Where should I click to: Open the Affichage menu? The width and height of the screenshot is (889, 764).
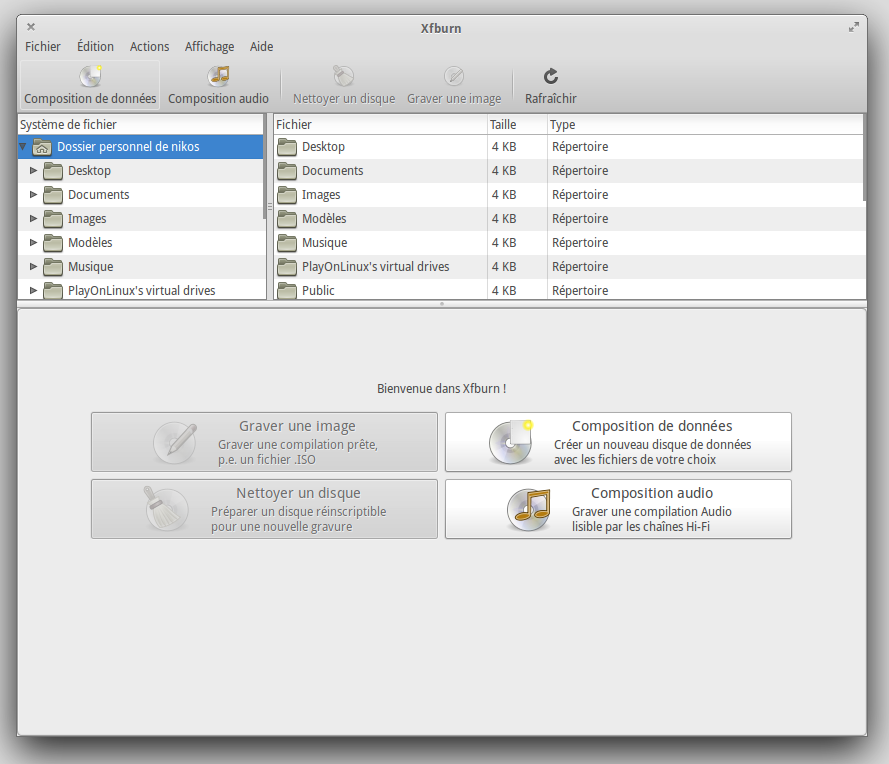(209, 46)
